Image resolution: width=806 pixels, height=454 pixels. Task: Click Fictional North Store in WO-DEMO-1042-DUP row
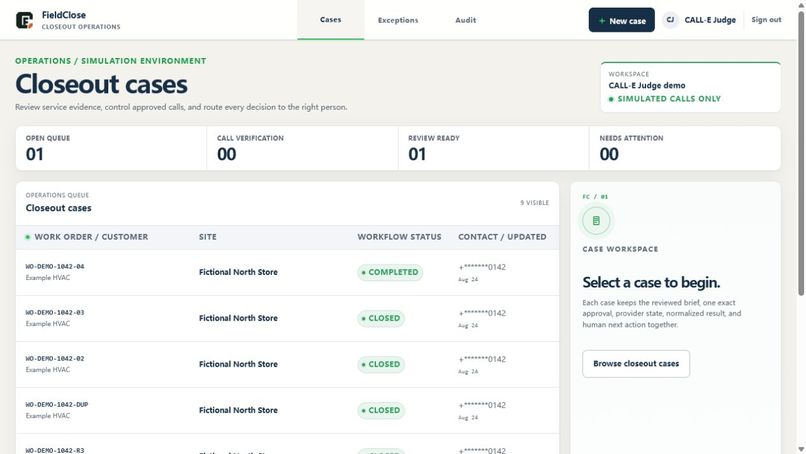238,410
